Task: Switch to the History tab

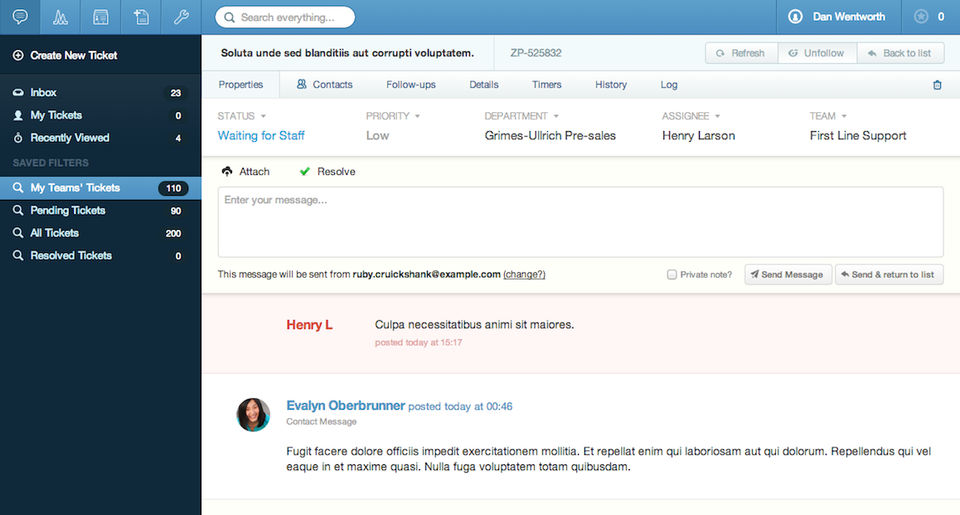Action: tap(611, 85)
